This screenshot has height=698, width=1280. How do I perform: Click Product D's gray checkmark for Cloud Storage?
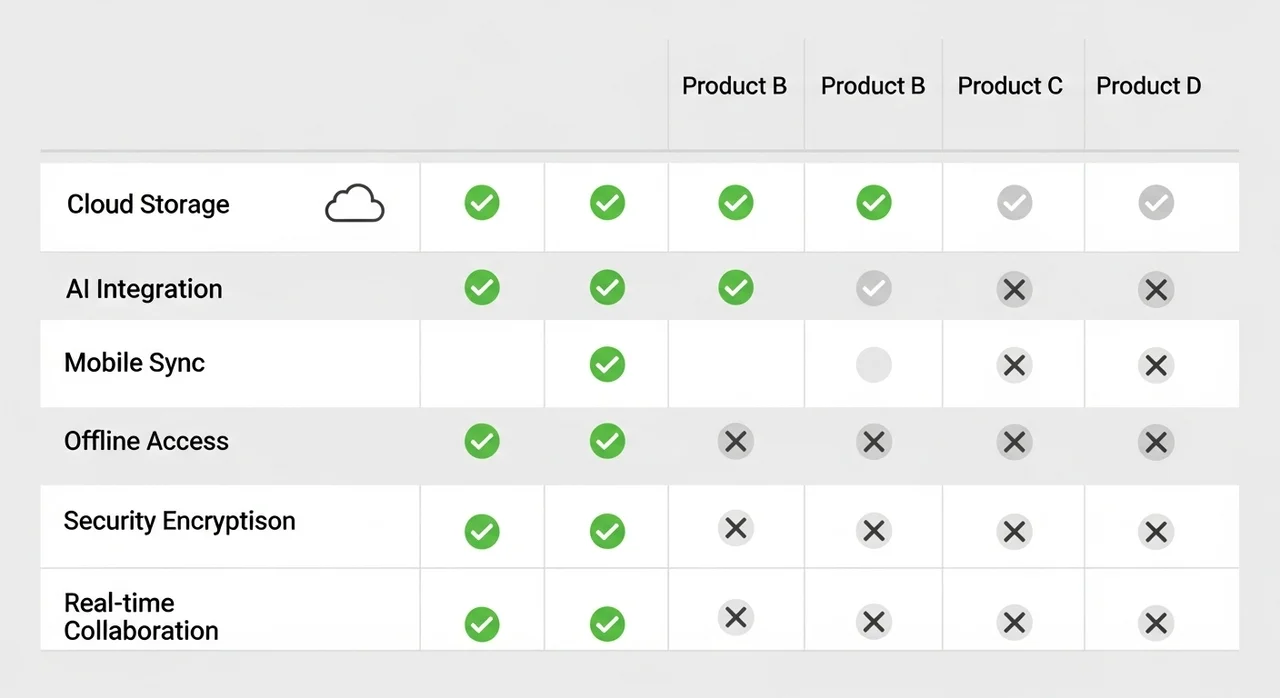pos(1156,203)
